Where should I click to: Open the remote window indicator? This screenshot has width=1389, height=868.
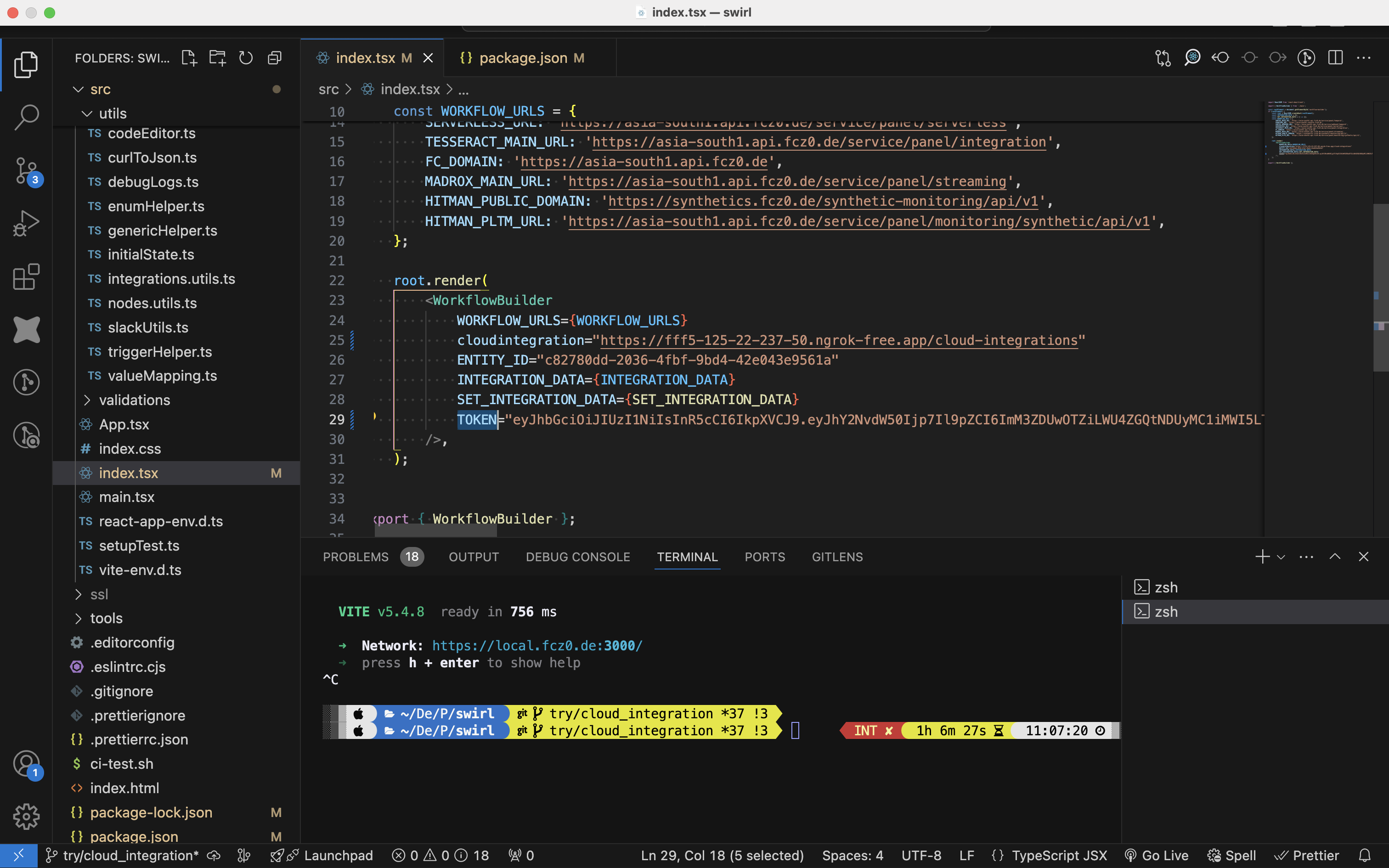point(19,855)
